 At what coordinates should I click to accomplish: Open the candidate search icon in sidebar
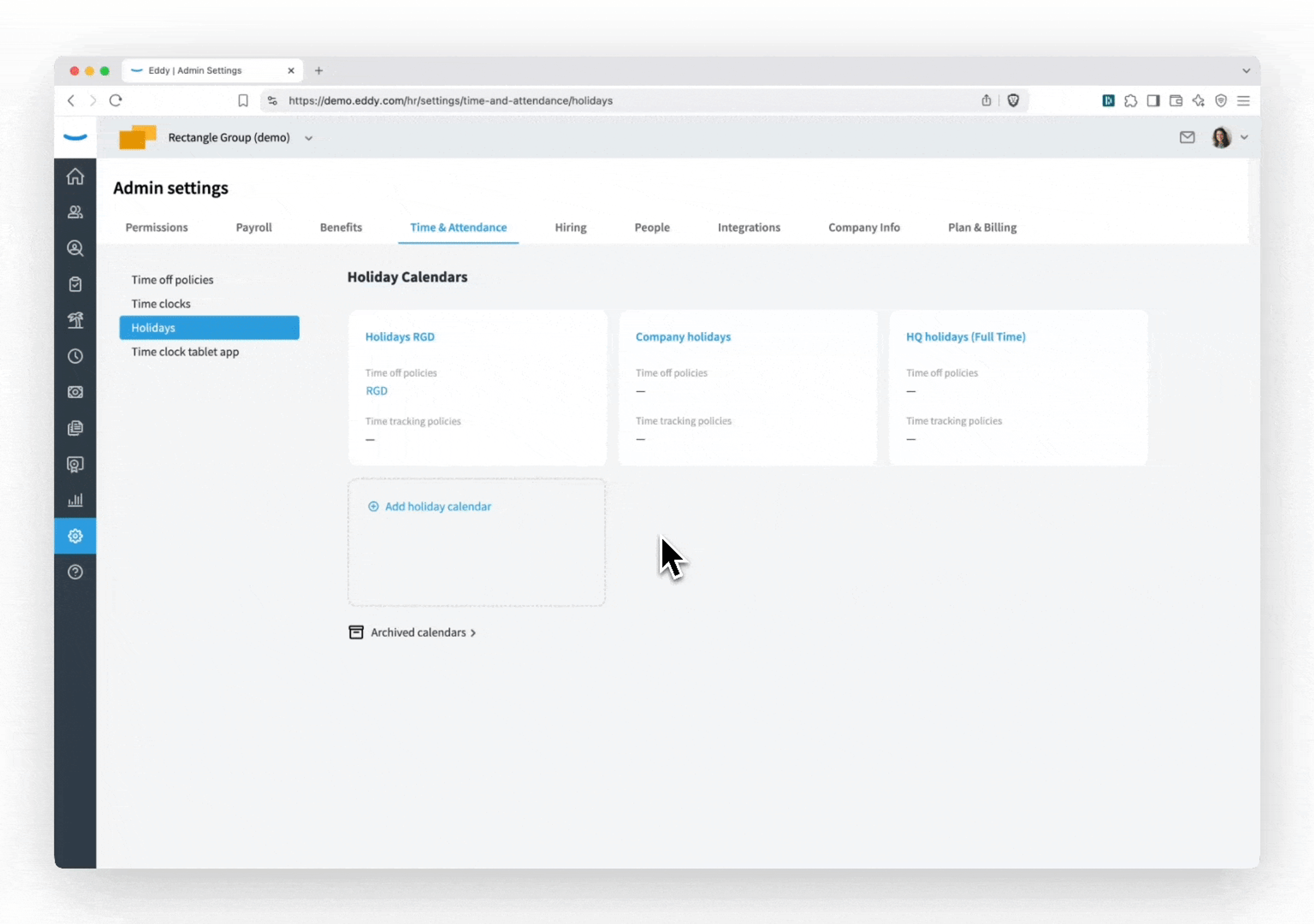(75, 248)
